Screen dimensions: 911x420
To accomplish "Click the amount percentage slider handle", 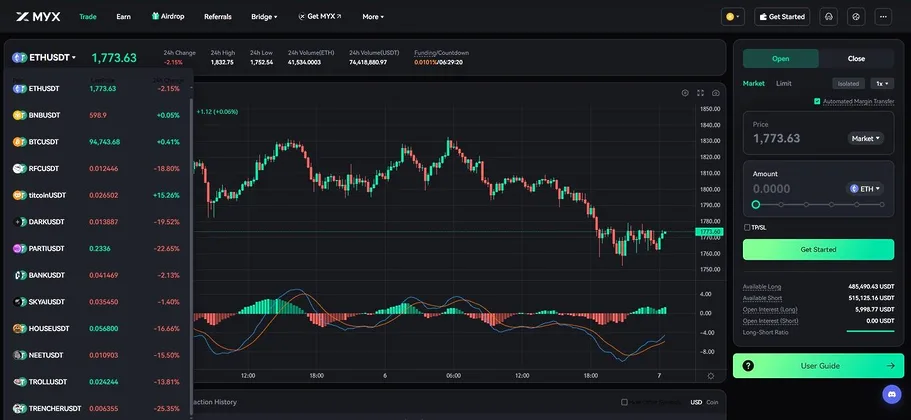I will tap(756, 205).
